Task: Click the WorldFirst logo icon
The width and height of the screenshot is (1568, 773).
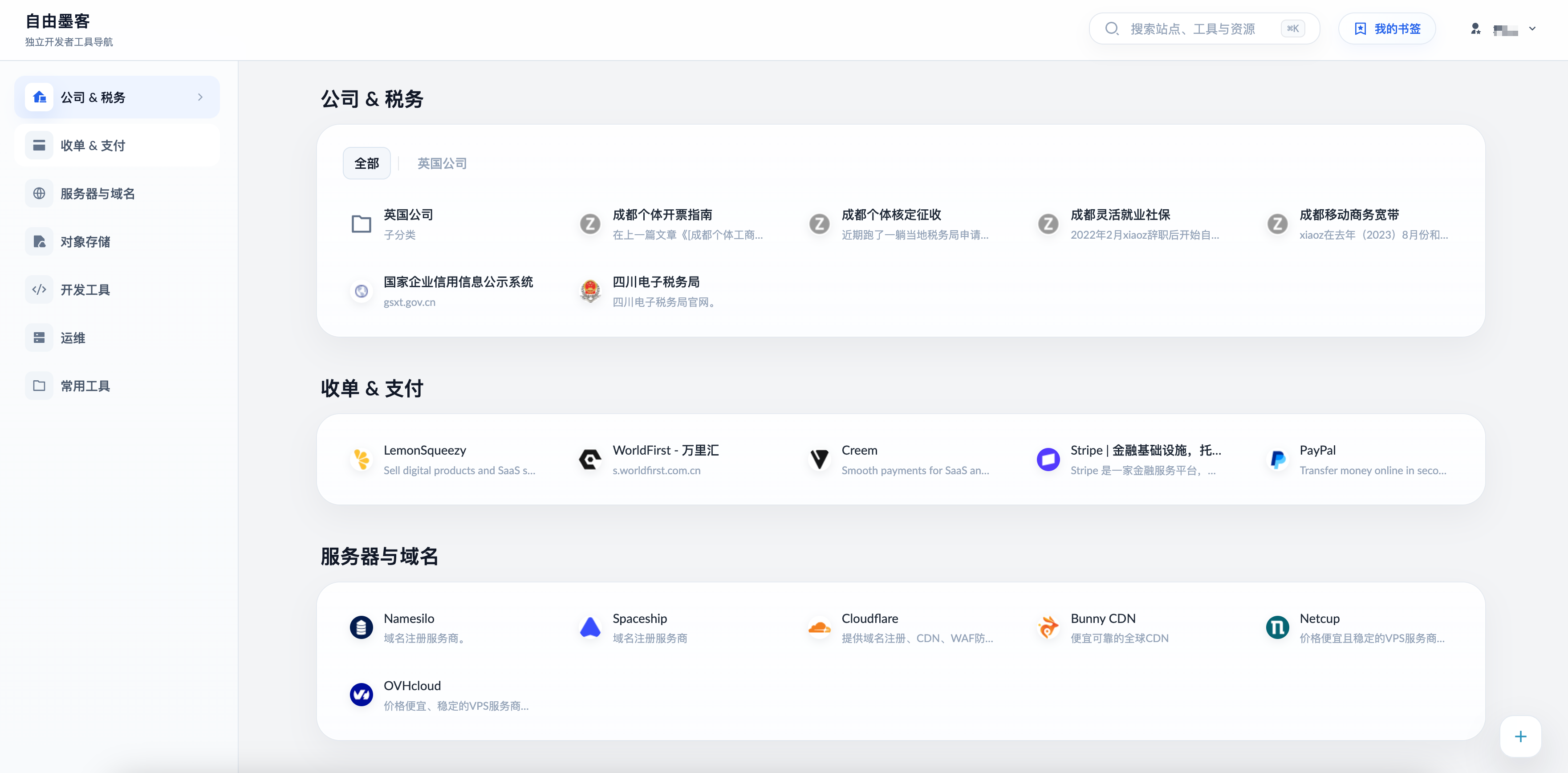Action: (590, 460)
